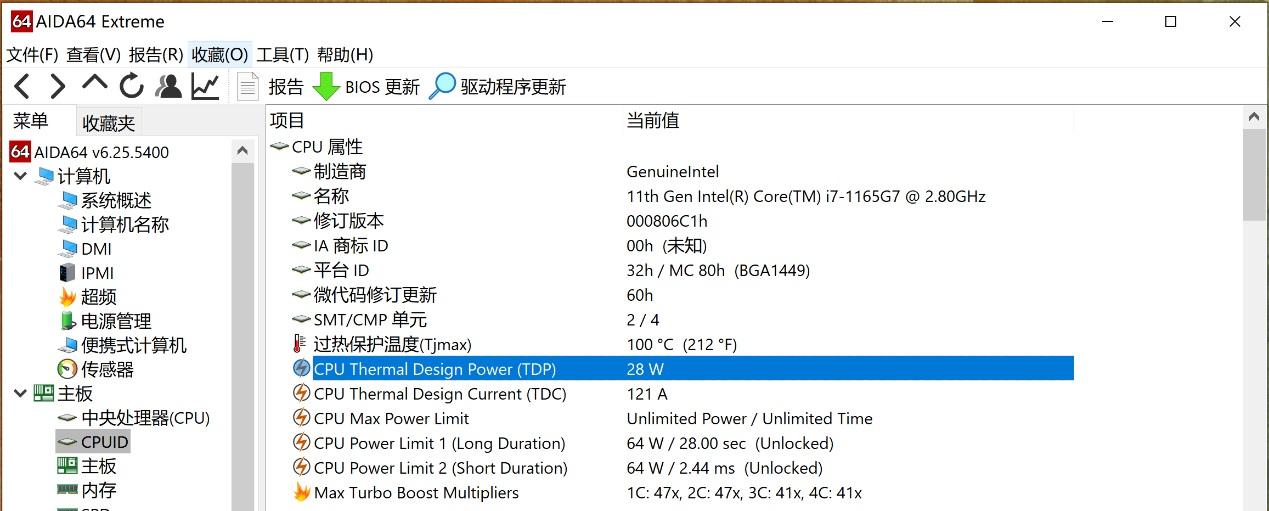The width and height of the screenshot is (1269, 511).
Task: Select the SMT/CMP 单元 row
Action: (670, 320)
